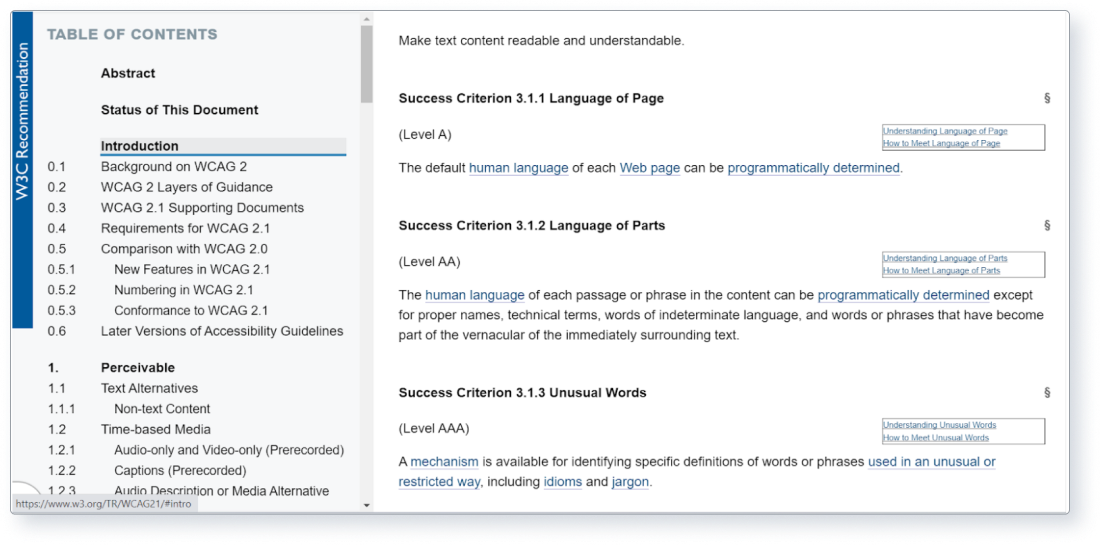
Task: Open section link icon for 3.1.1 Language of Page
Action: point(1047,98)
